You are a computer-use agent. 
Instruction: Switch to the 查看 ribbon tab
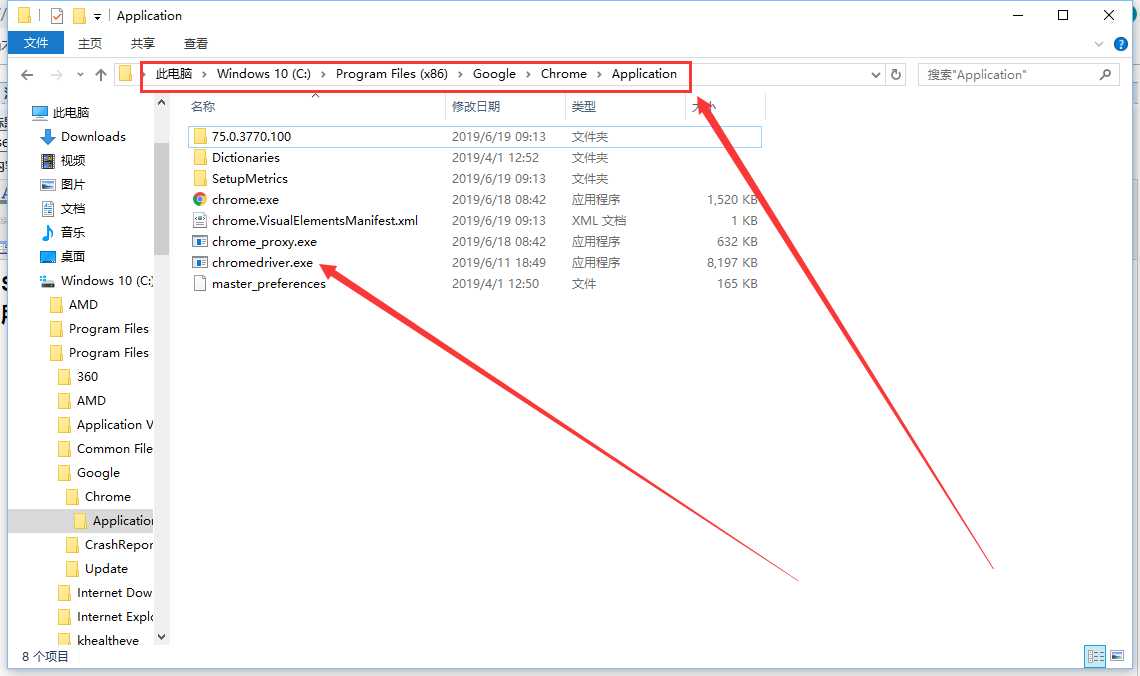[196, 44]
